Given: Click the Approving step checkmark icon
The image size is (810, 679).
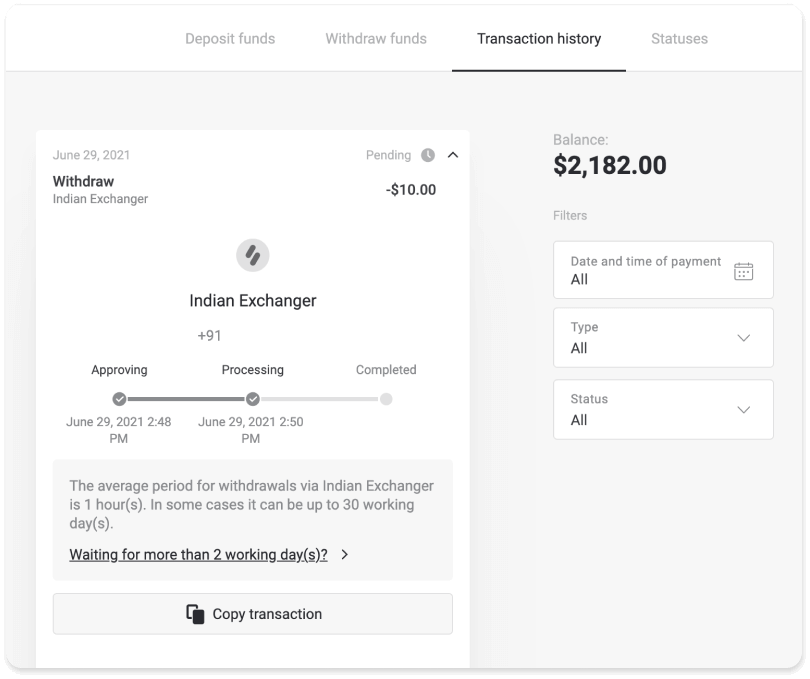Looking at the screenshot, I should pyautogui.click(x=120, y=397).
